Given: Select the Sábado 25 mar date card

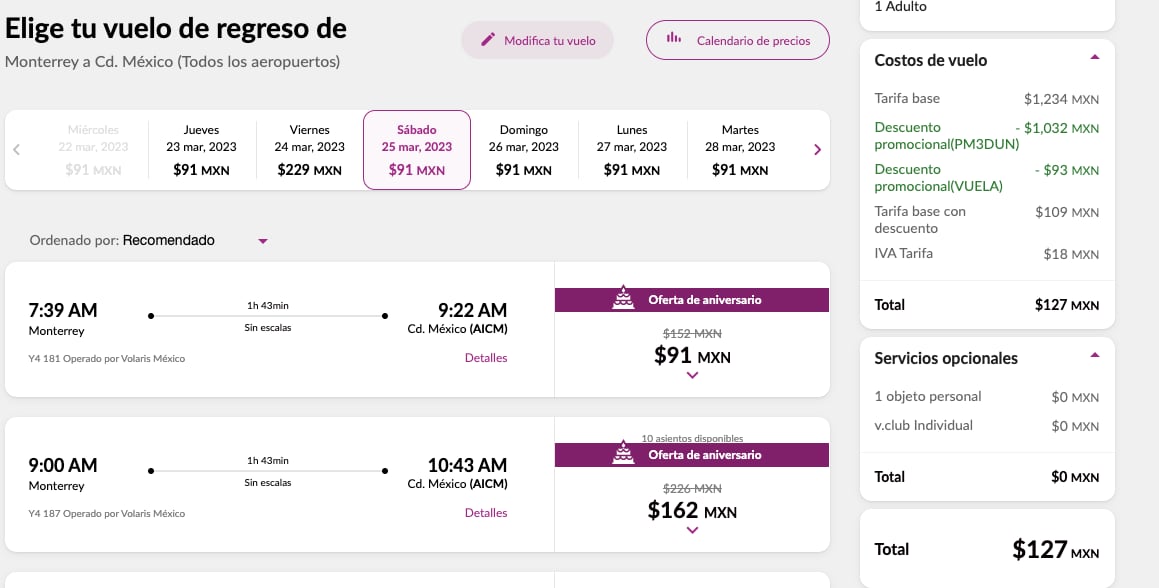Looking at the screenshot, I should pos(417,150).
